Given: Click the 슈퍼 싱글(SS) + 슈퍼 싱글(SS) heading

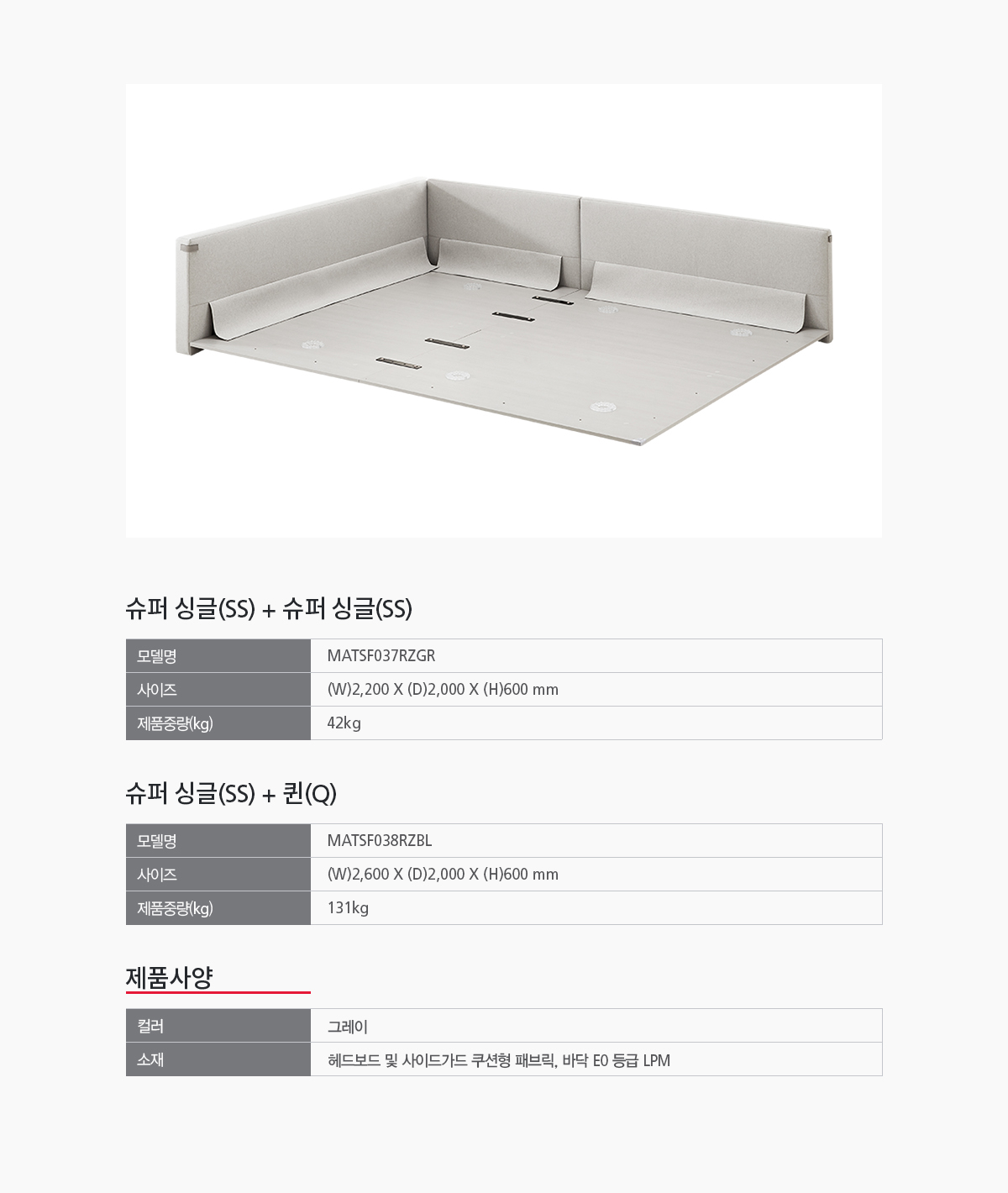Looking at the screenshot, I should tap(269, 609).
